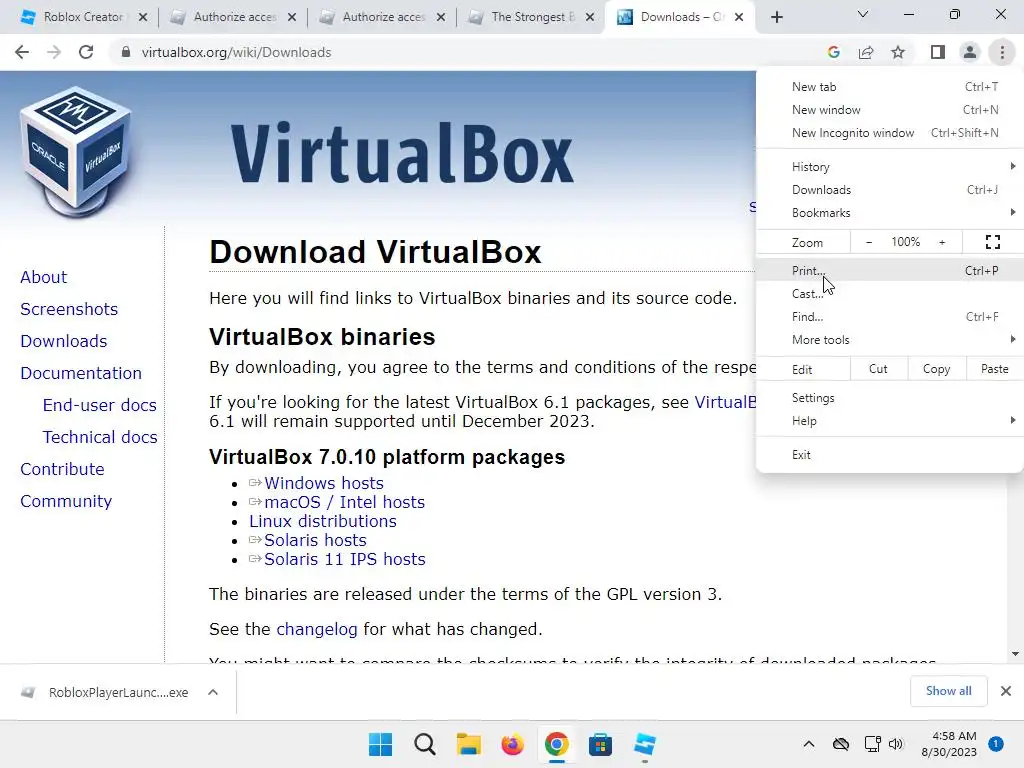Open the tab search chevron
This screenshot has width=1024, height=768.
pos(863,14)
